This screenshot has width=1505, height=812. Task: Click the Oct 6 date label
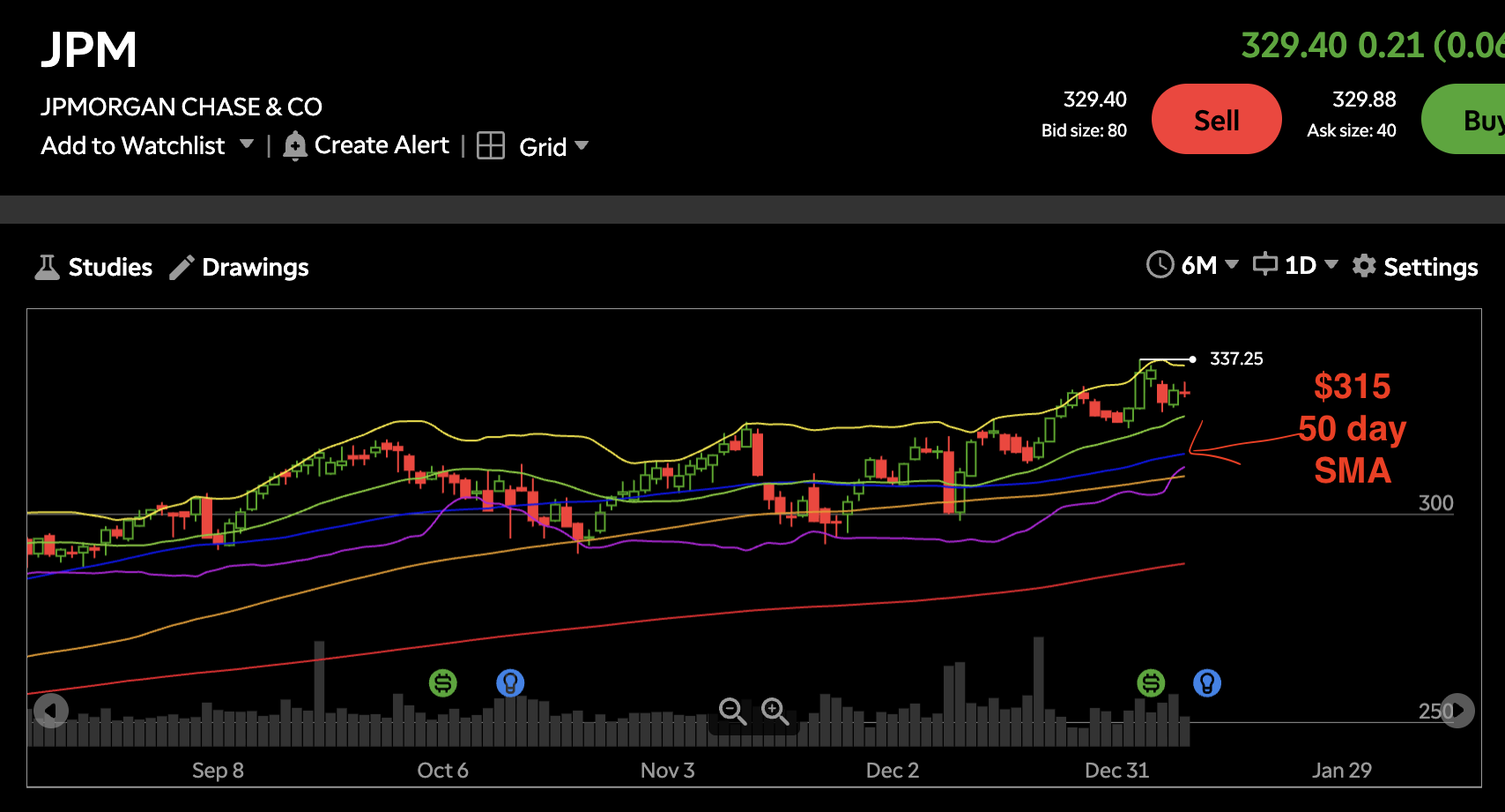click(442, 771)
